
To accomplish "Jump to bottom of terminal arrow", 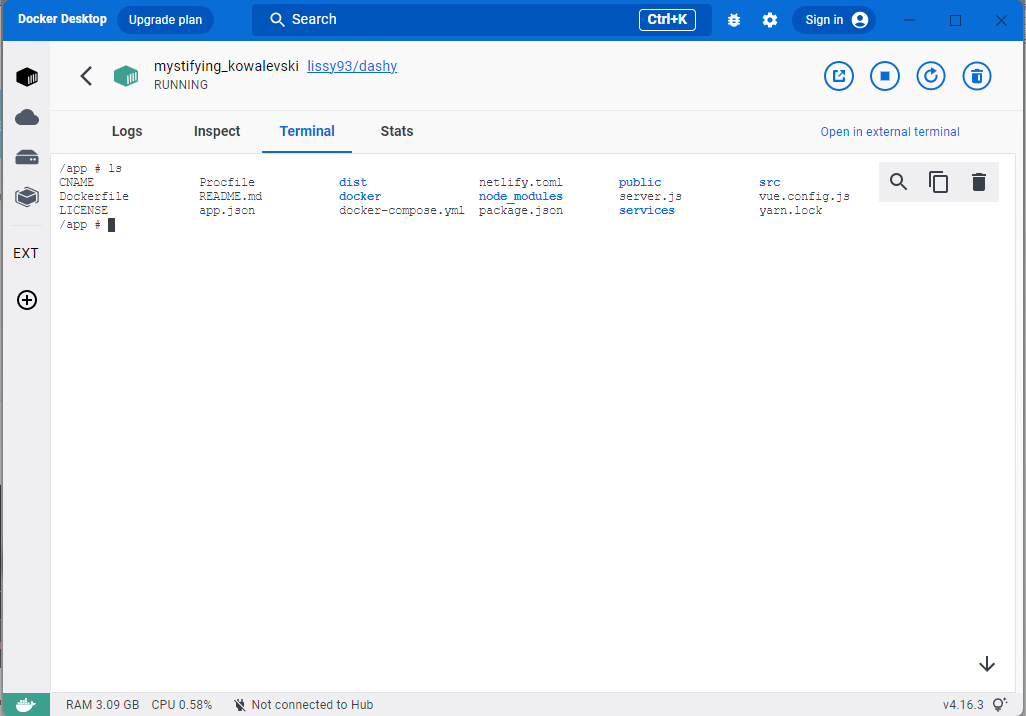I will 987,664.
